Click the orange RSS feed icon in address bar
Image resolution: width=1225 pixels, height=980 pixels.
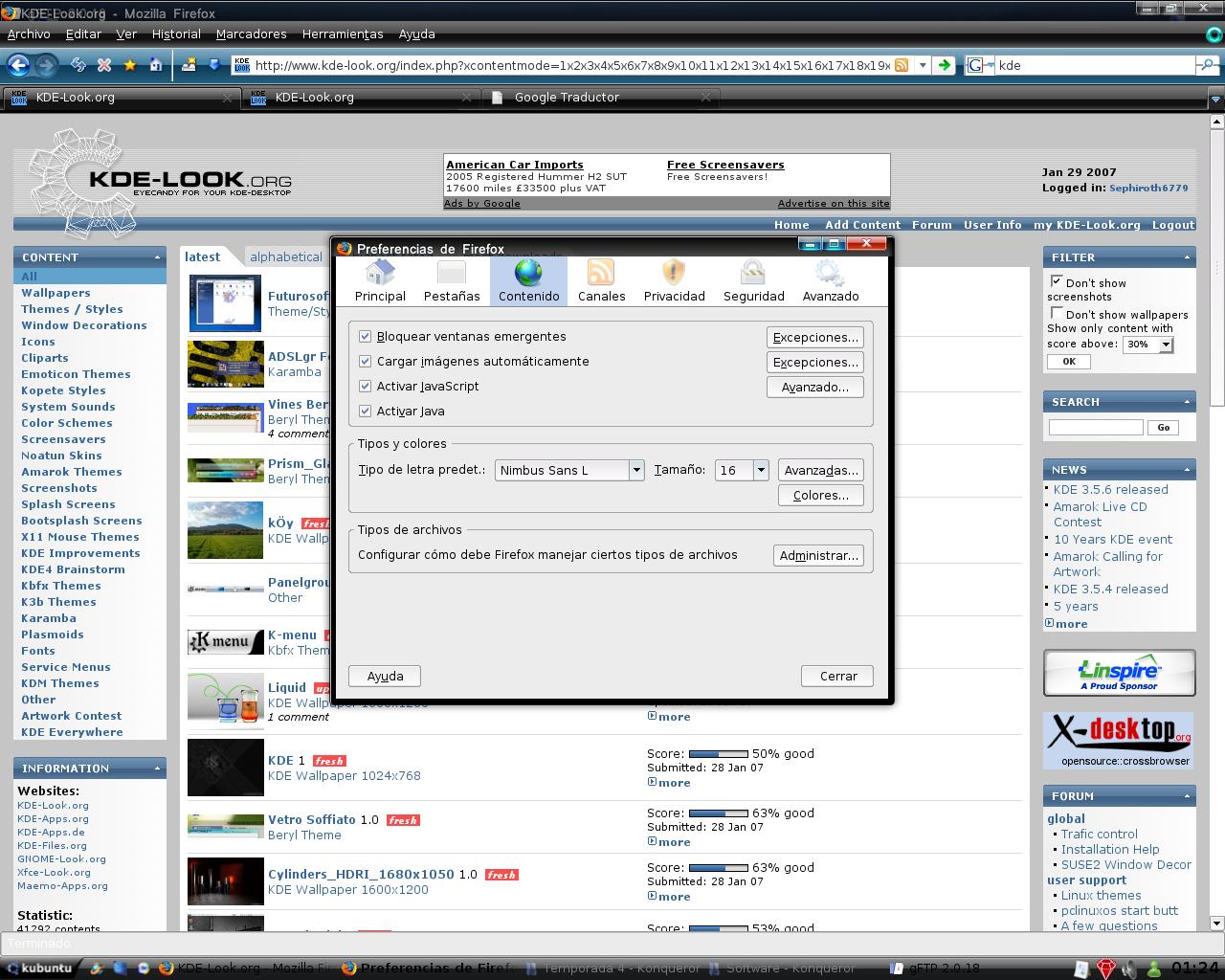coord(901,65)
